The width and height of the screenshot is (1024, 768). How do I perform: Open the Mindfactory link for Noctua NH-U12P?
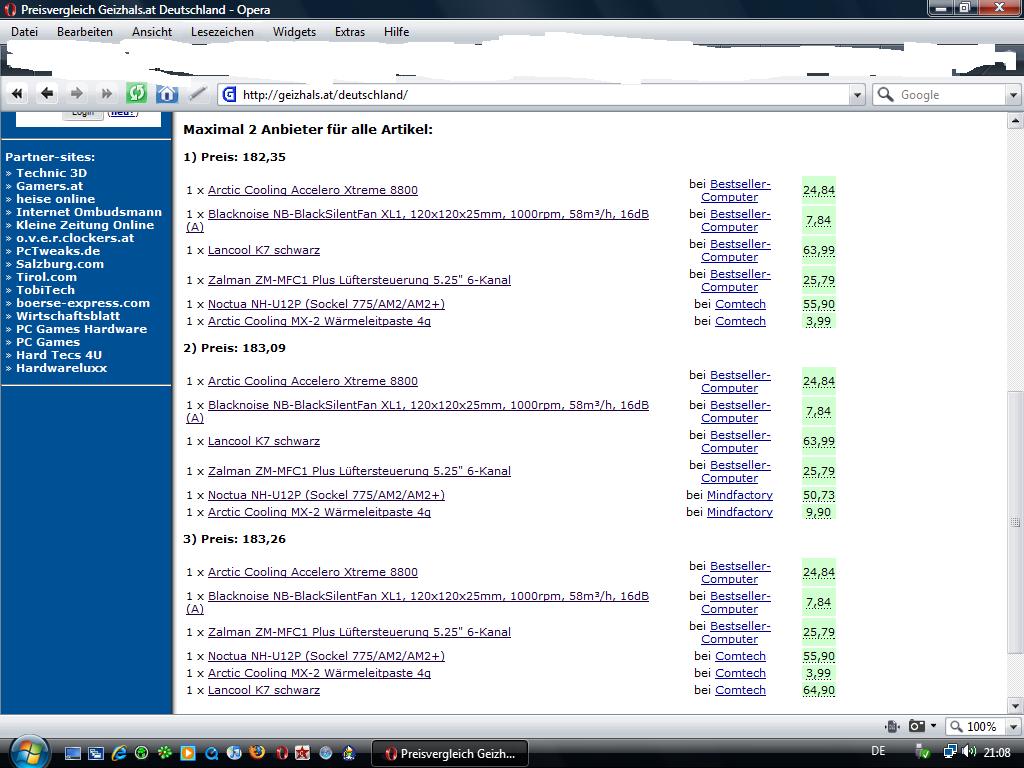click(x=739, y=495)
